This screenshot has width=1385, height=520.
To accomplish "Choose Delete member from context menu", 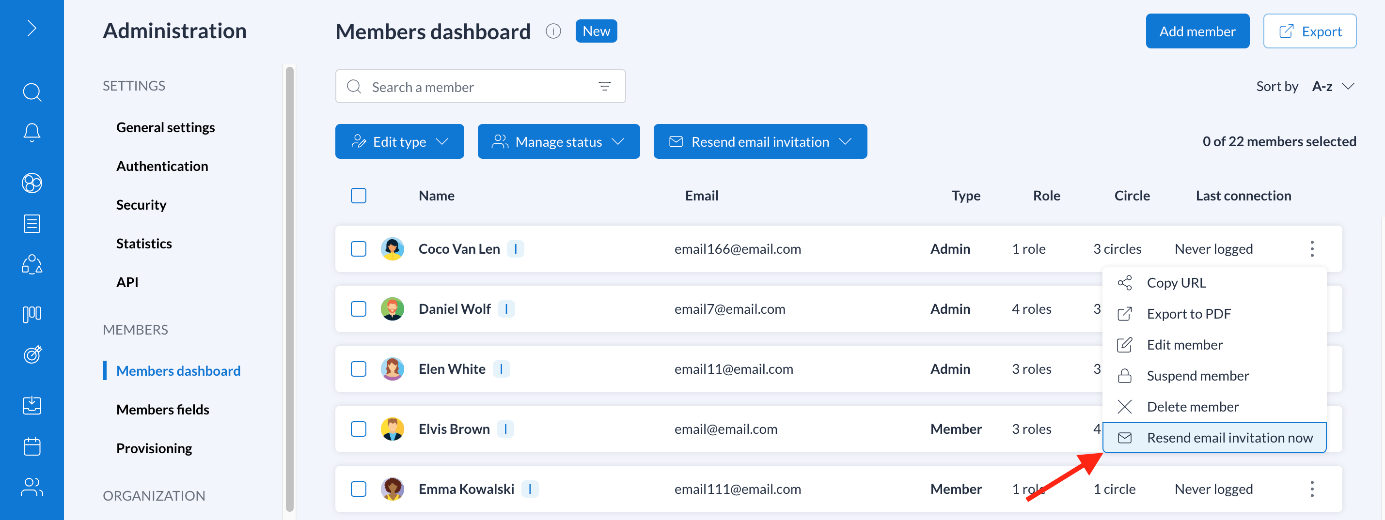I will (1214, 407).
